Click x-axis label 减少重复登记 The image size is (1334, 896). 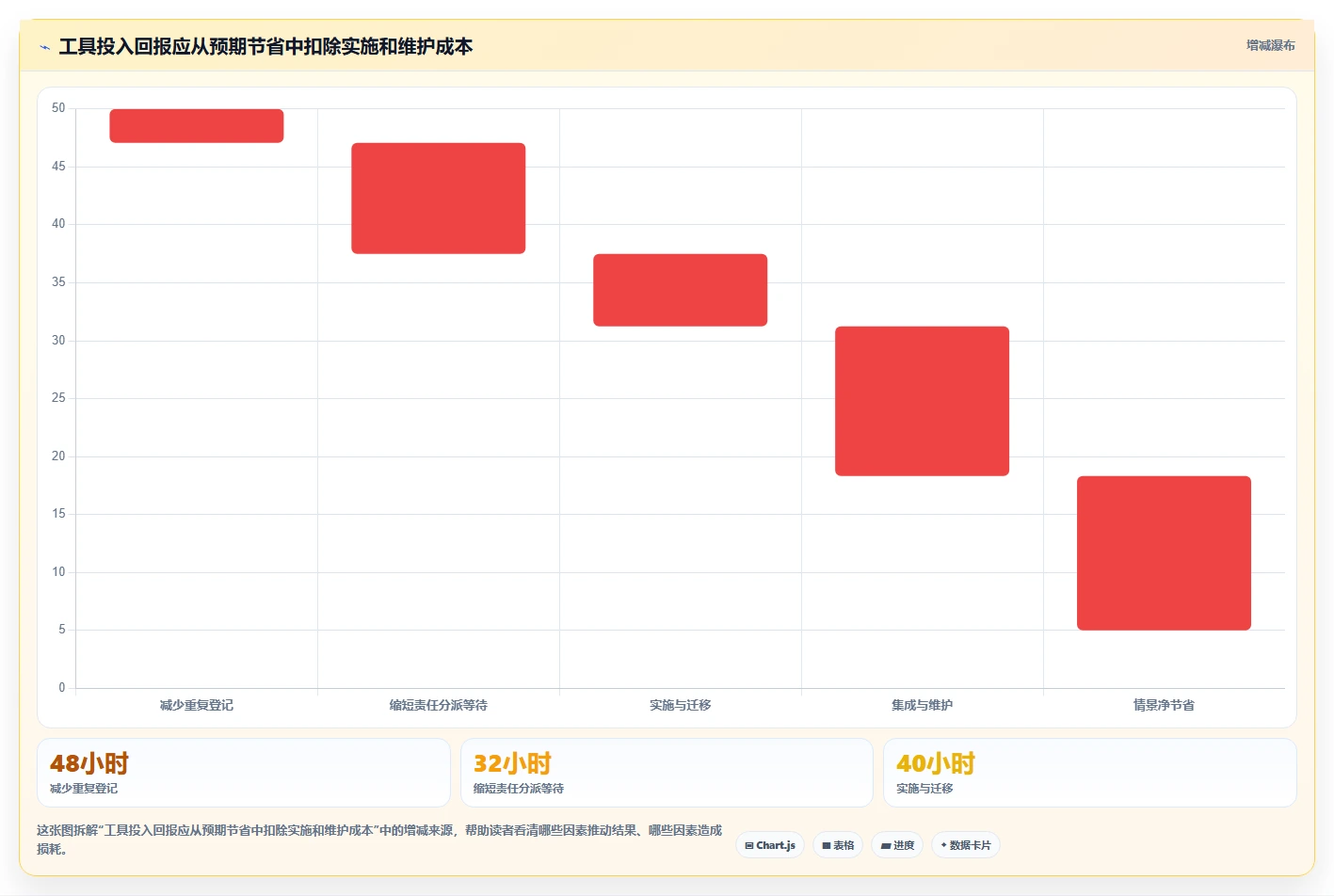197,705
